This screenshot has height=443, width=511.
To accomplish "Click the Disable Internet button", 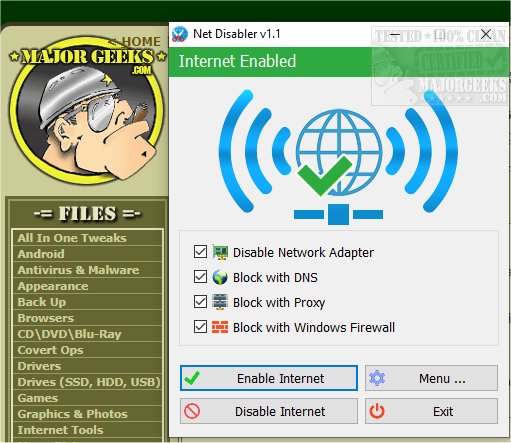I will (x=269, y=411).
